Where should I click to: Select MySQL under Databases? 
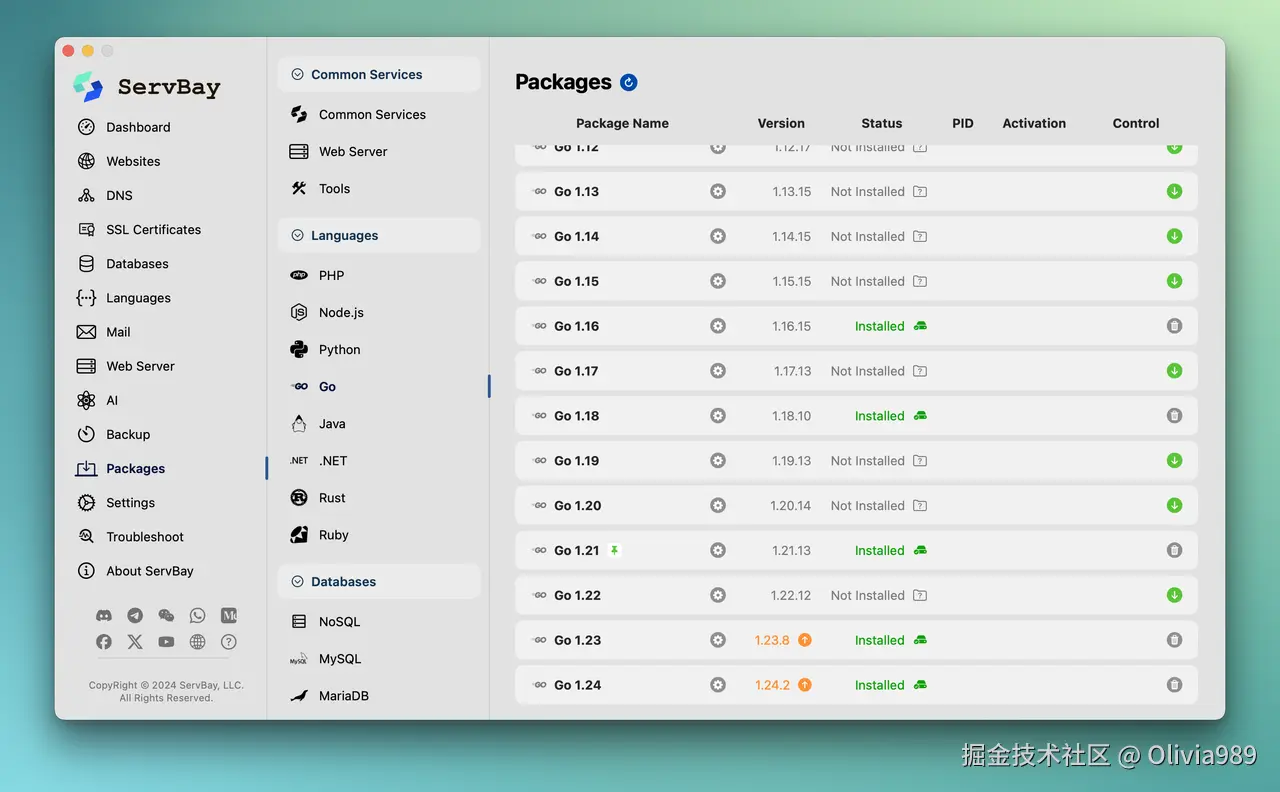click(340, 658)
